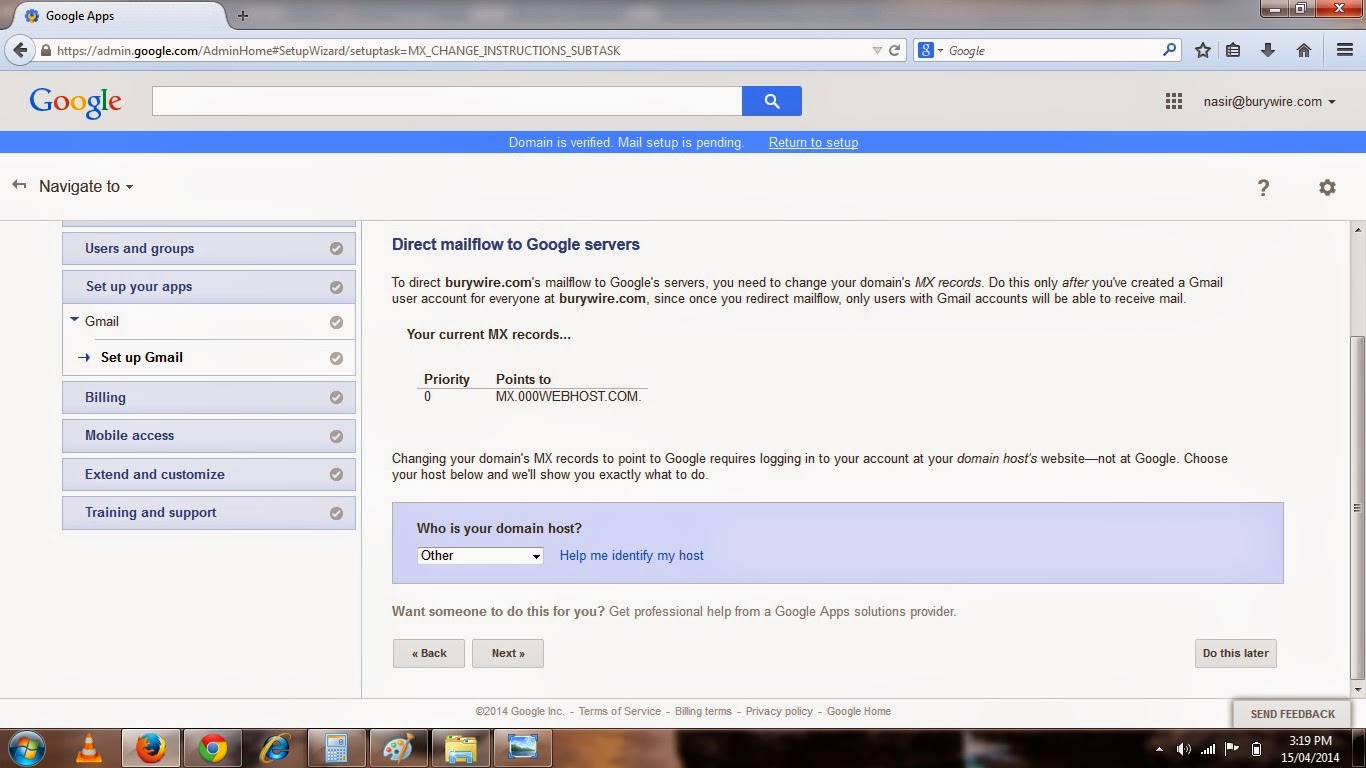Open Calculator from taskbar
Screen dimensions: 1366x768
[x=336, y=748]
